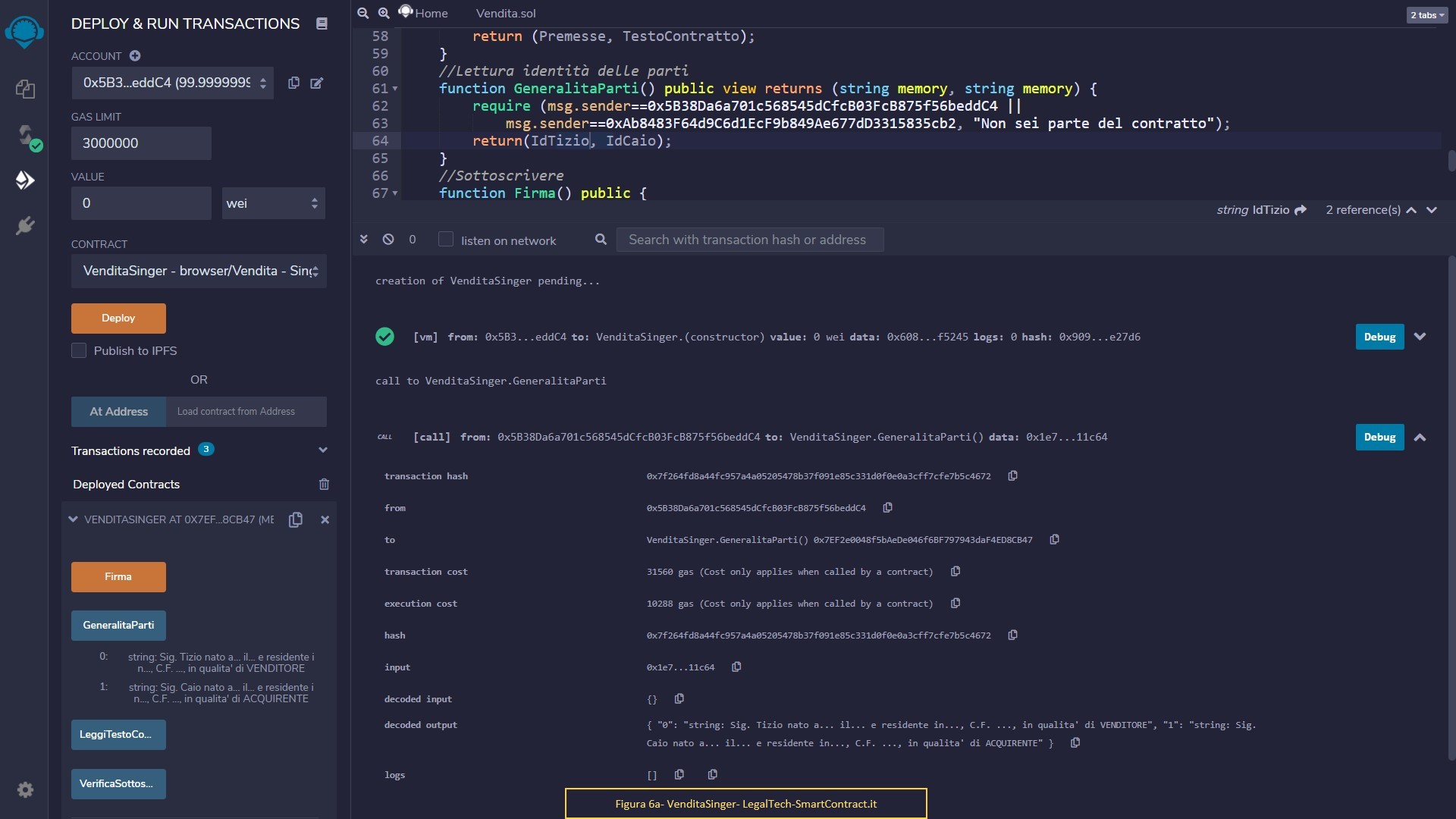Copy the decoded output value

(1075, 742)
